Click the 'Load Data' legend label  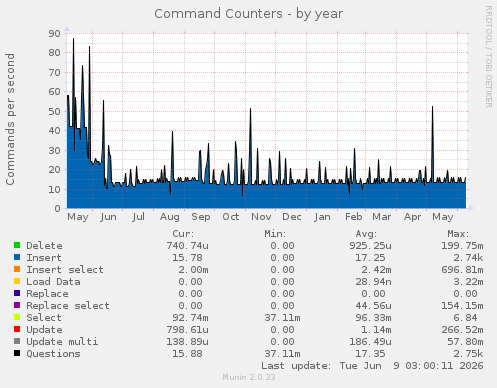(x=53, y=282)
